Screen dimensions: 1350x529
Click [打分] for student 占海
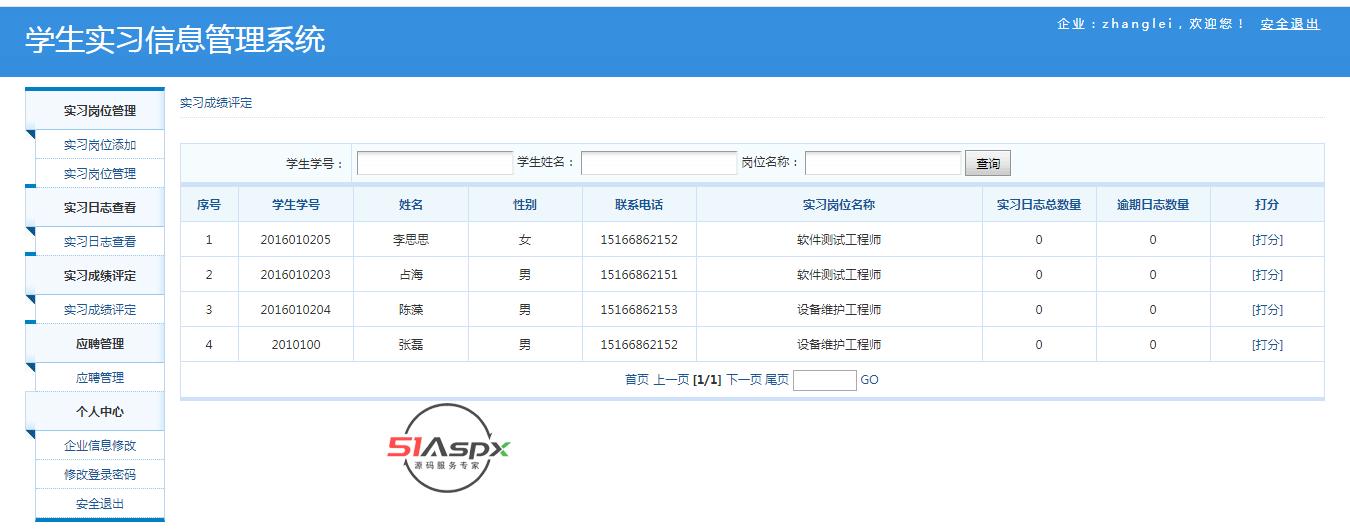[1267, 275]
